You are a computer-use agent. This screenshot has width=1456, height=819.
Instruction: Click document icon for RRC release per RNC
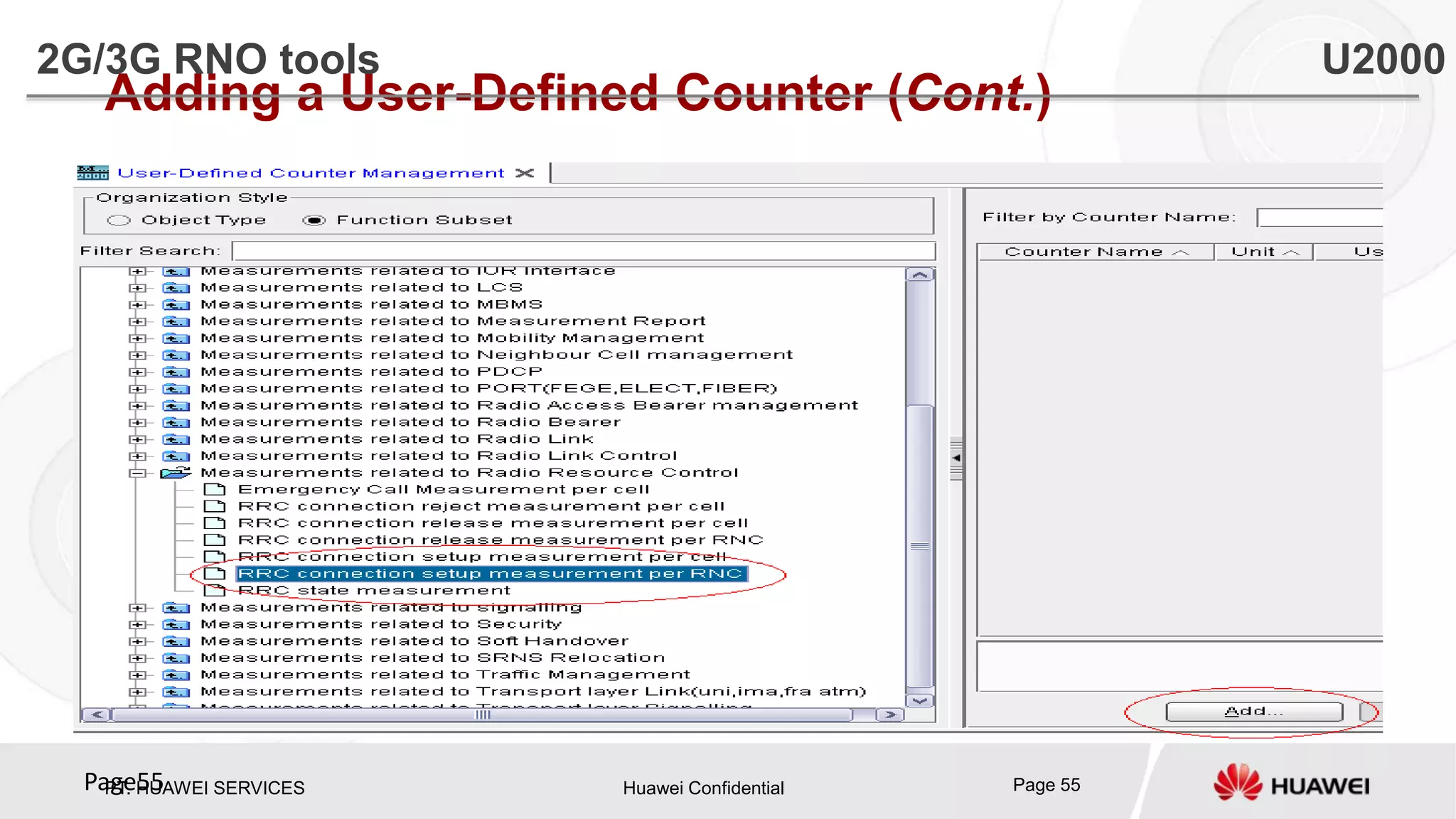click(x=215, y=540)
